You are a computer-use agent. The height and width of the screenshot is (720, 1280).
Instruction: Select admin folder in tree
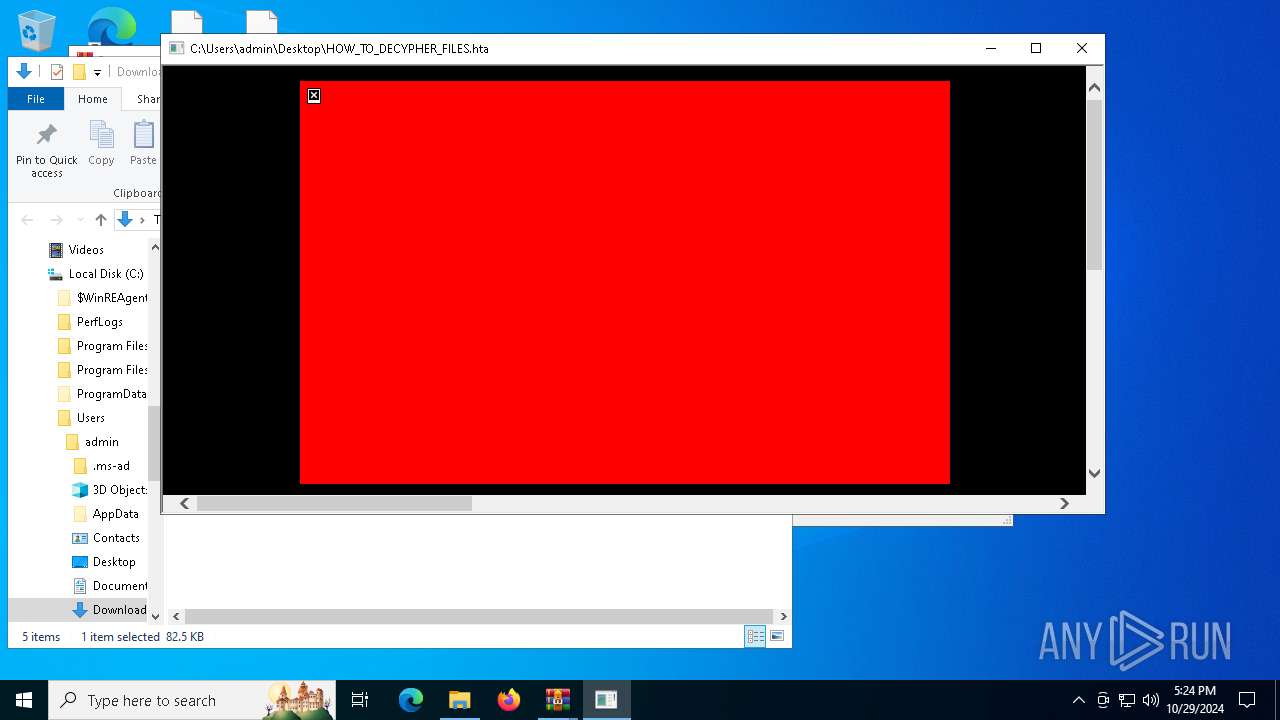(101, 442)
